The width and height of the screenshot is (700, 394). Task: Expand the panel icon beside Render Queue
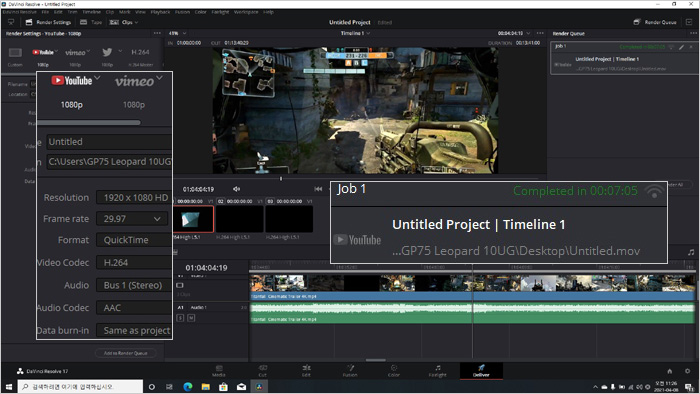689,22
